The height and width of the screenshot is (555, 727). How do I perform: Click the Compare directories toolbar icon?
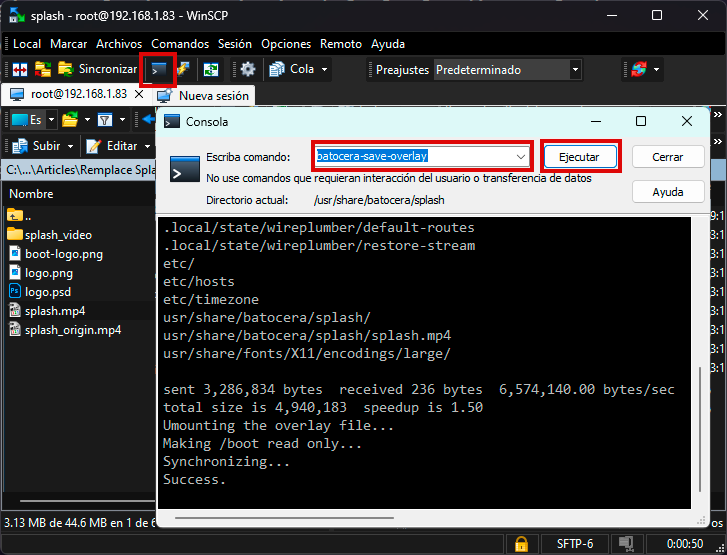coord(20,70)
